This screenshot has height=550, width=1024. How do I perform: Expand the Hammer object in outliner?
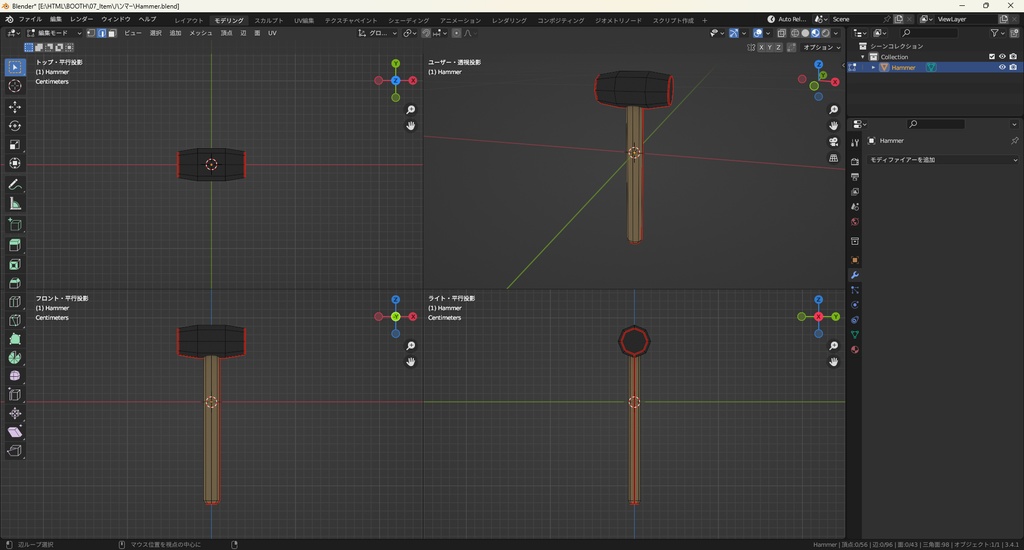874,68
